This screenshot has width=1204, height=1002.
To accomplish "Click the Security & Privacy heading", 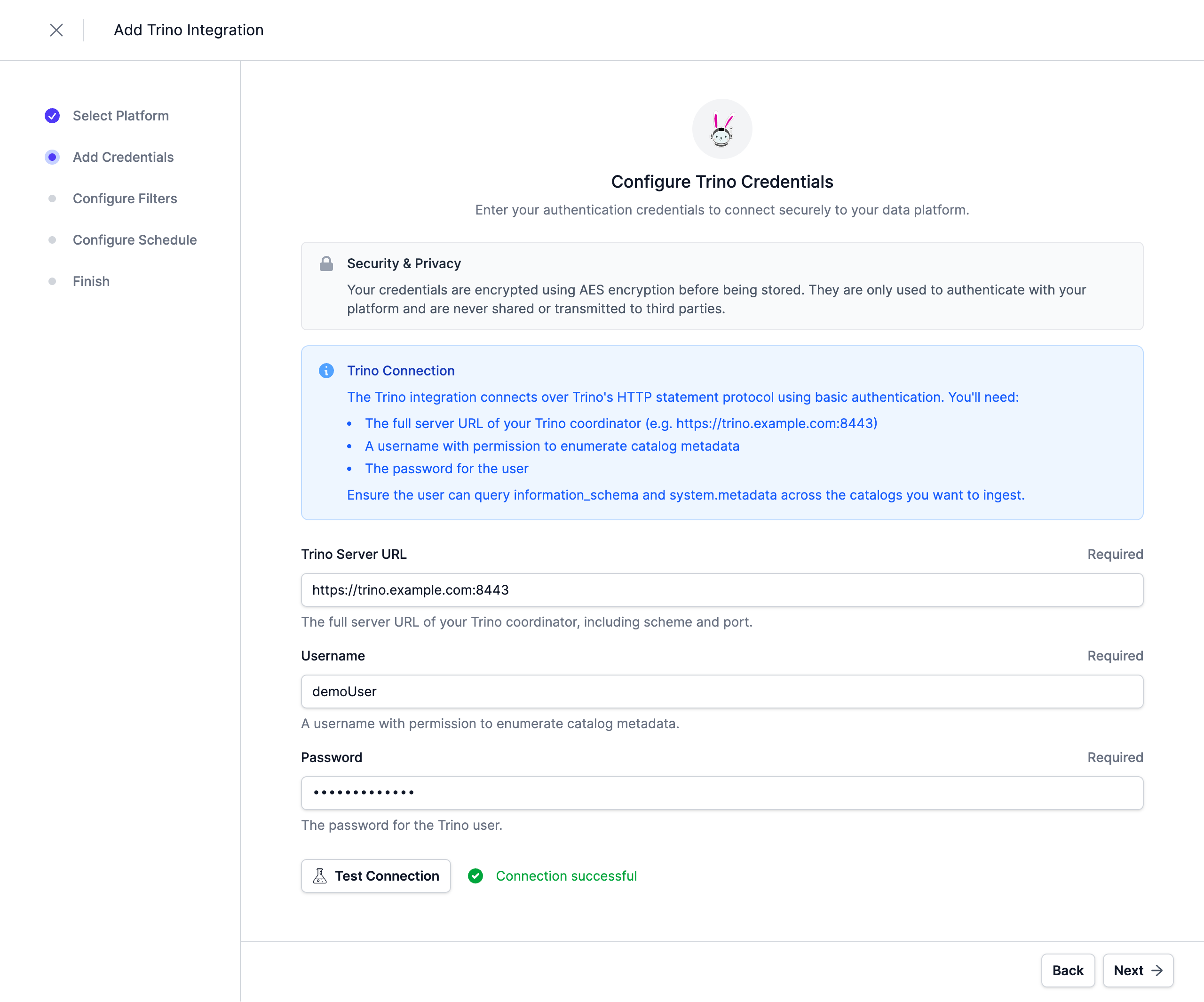I will tap(404, 264).
